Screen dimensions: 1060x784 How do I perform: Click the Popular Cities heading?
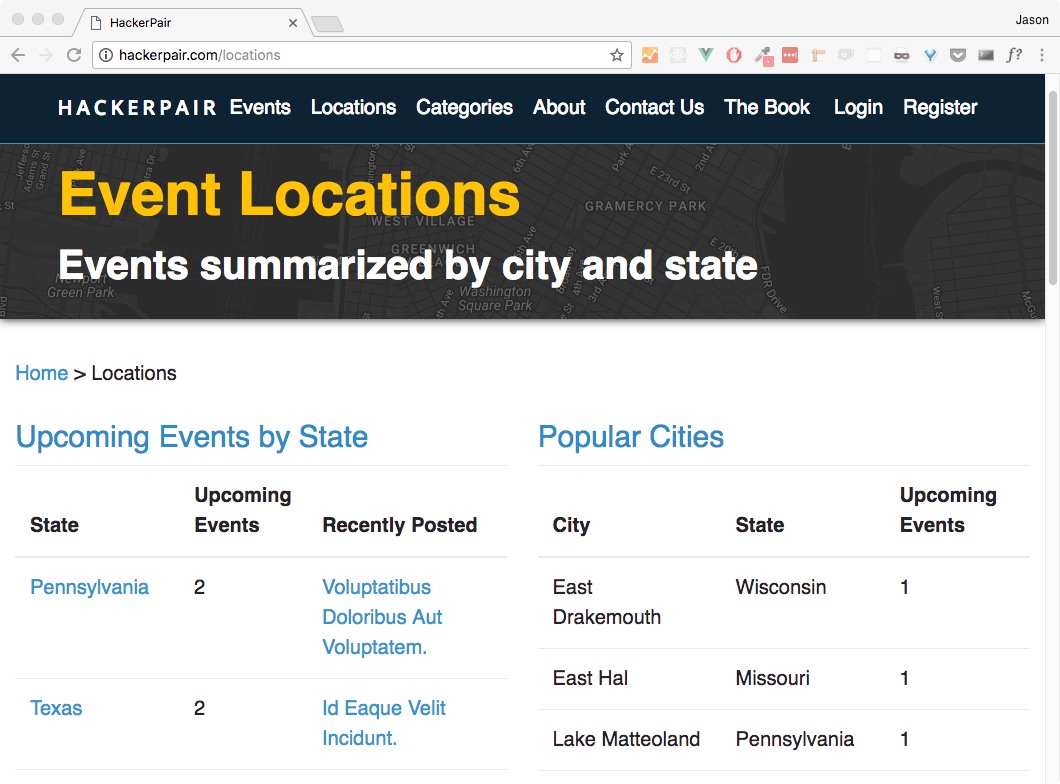631,437
